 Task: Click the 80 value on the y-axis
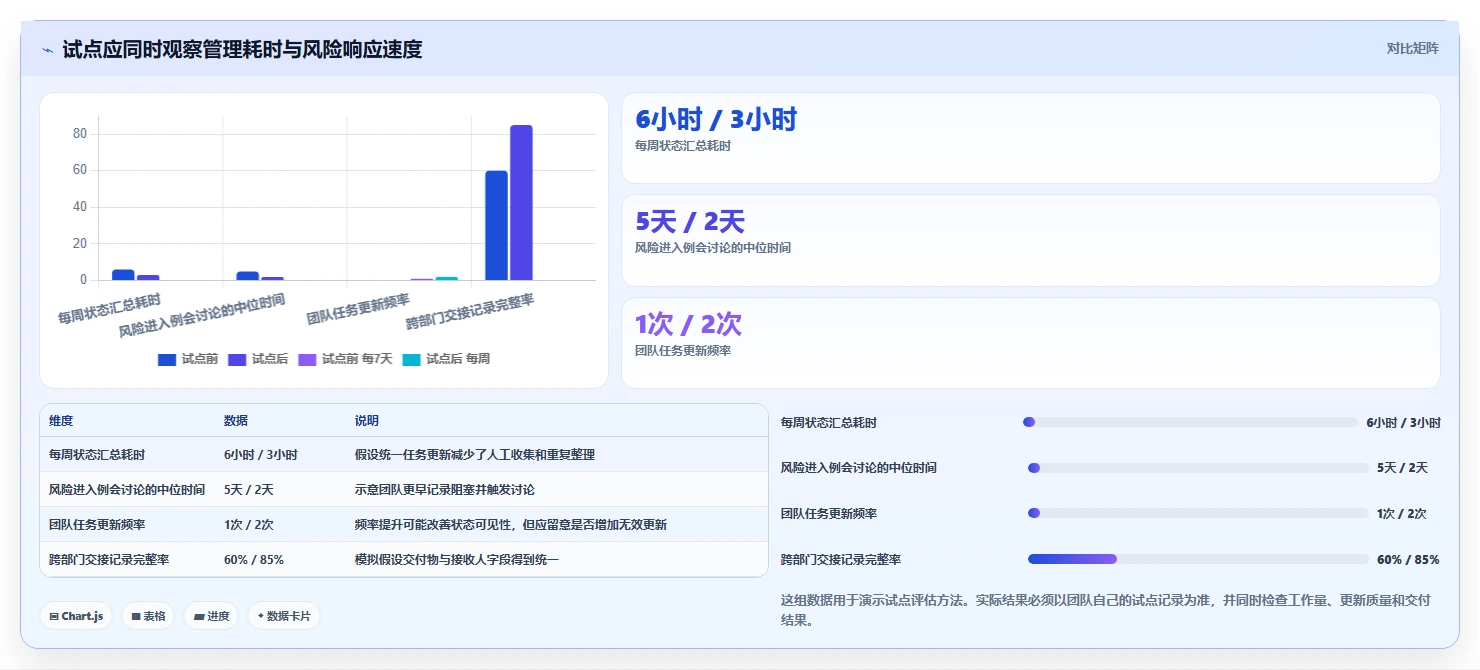point(80,134)
